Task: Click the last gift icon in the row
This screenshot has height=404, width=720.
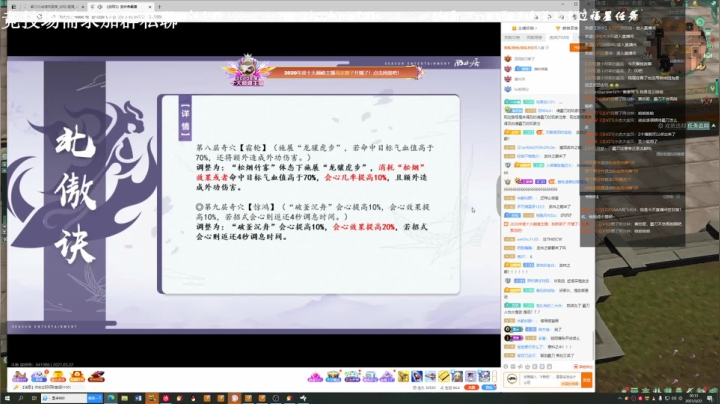Action: pyautogui.click(x=484, y=377)
